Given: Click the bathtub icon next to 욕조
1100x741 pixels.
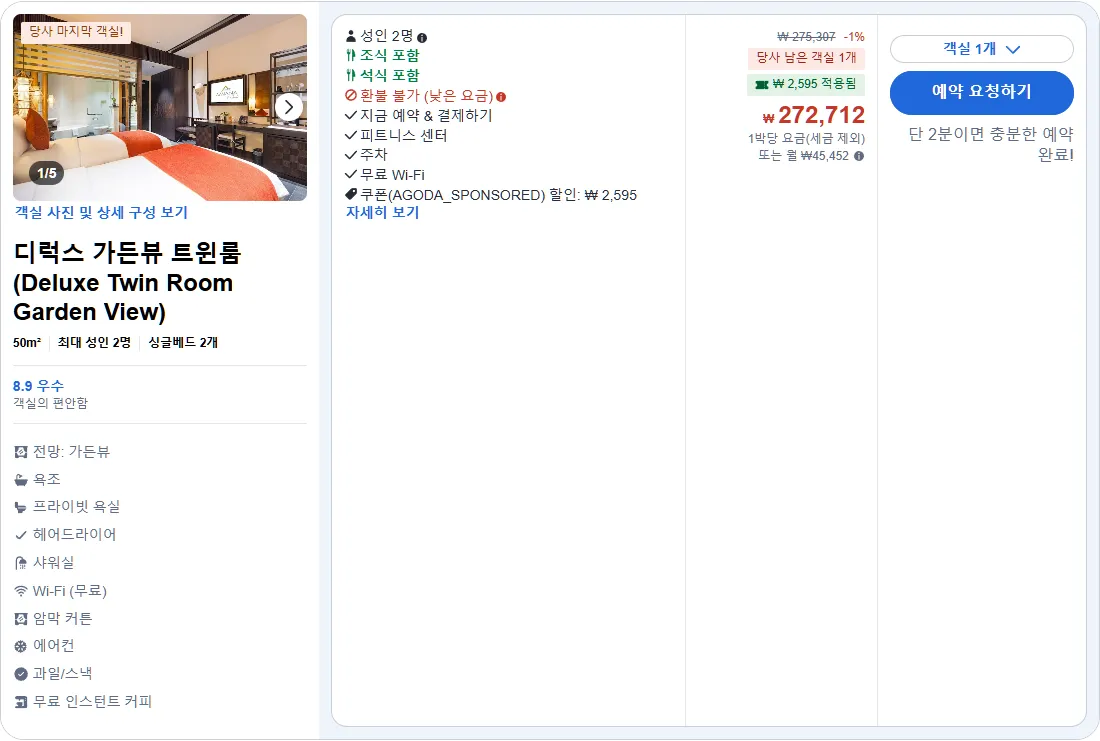Looking at the screenshot, I should pyautogui.click(x=21, y=480).
